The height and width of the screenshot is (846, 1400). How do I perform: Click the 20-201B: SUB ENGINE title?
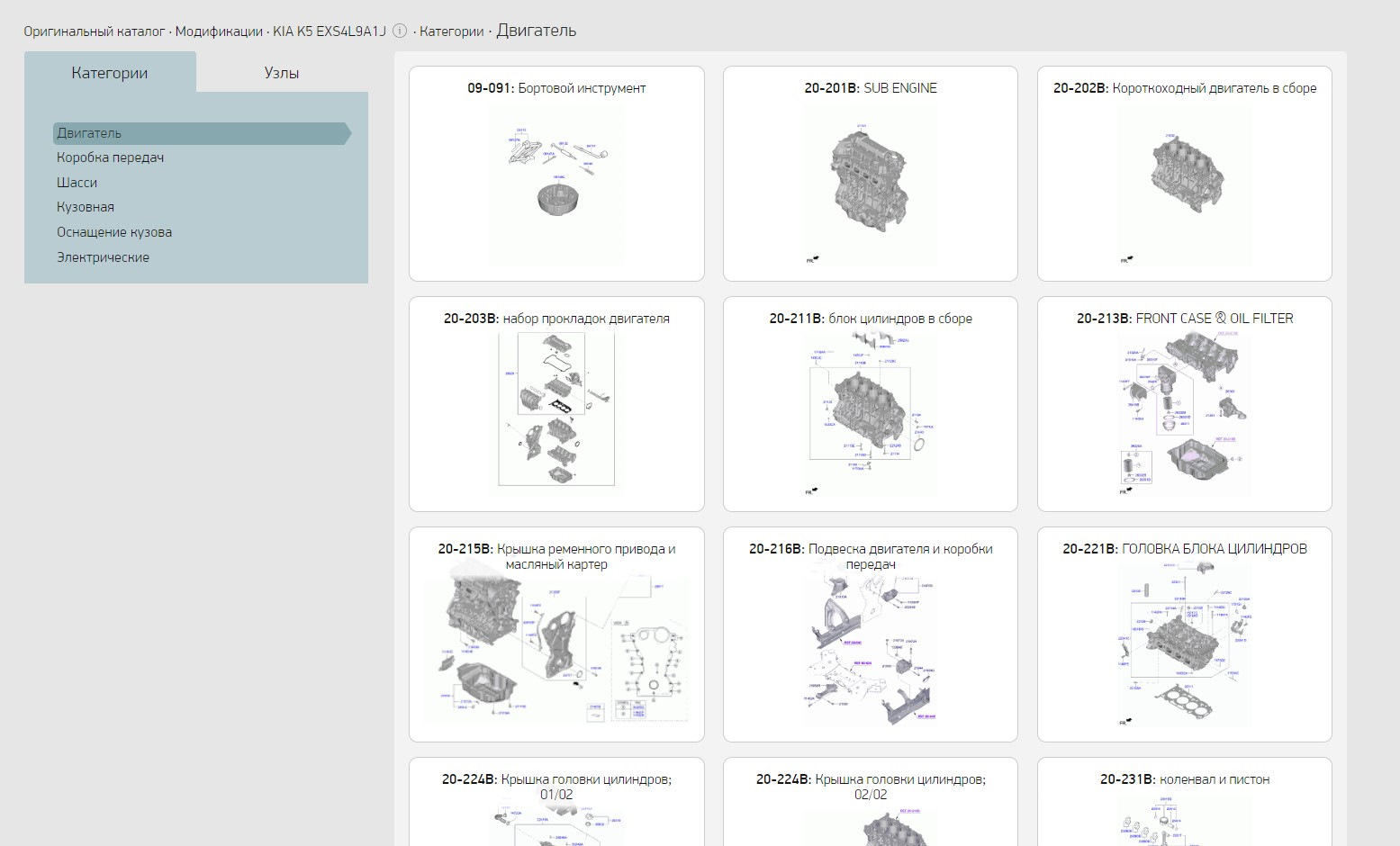pos(871,88)
